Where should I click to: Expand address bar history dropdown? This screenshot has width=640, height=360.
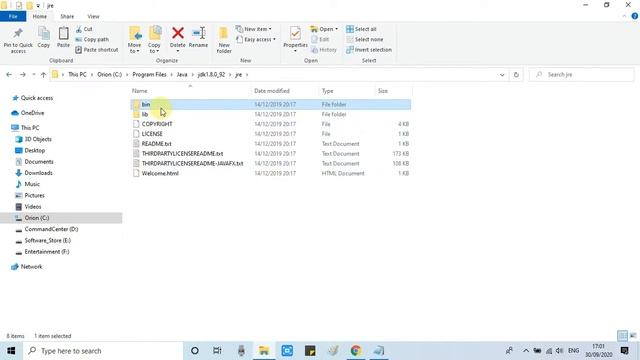point(502,75)
